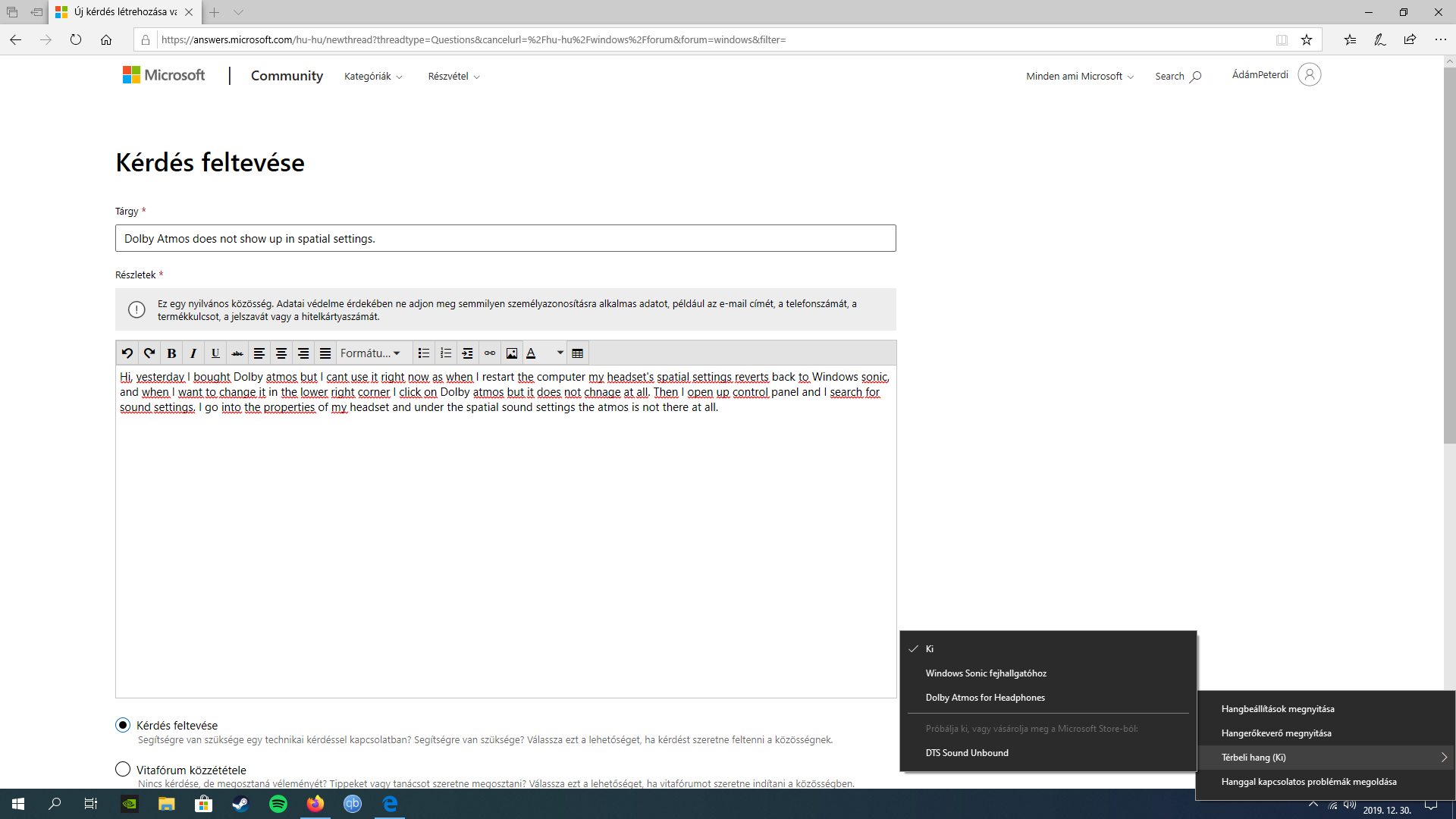Open the favorites hub
The width and height of the screenshot is (1456, 819).
1350,39
